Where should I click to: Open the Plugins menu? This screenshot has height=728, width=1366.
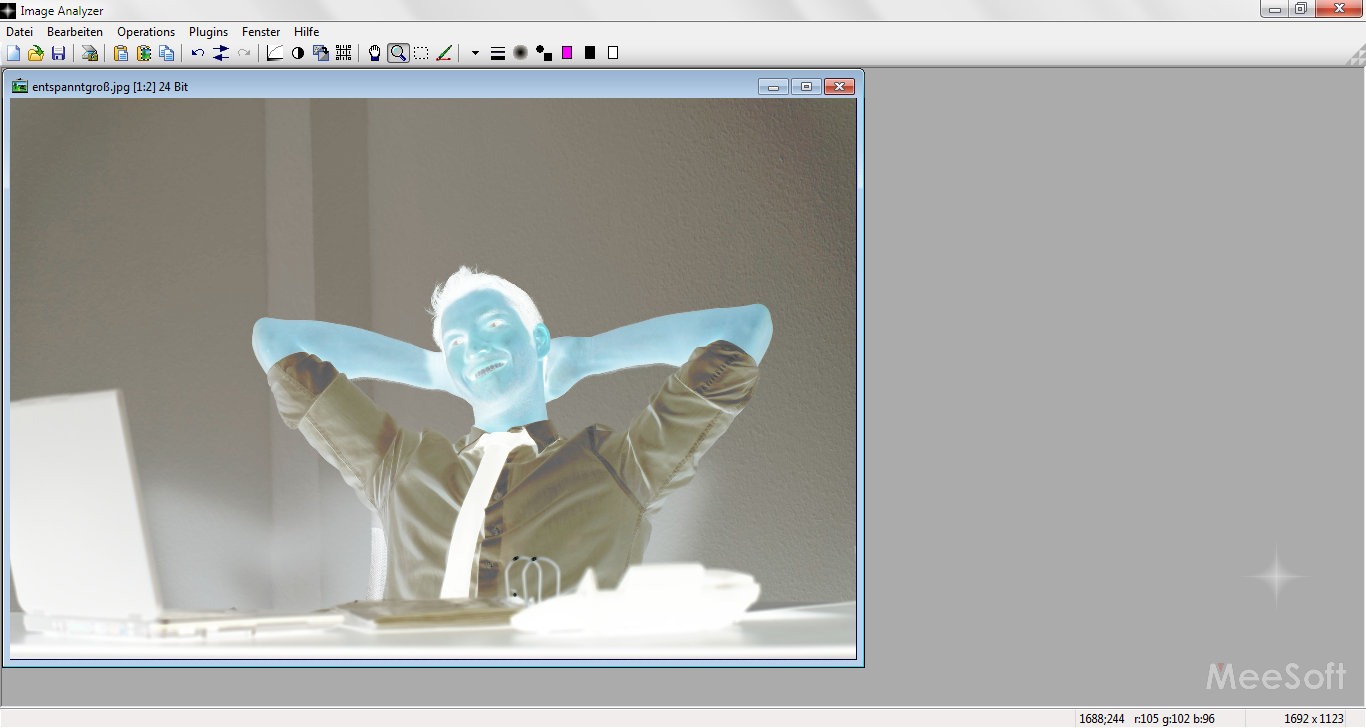[x=208, y=32]
